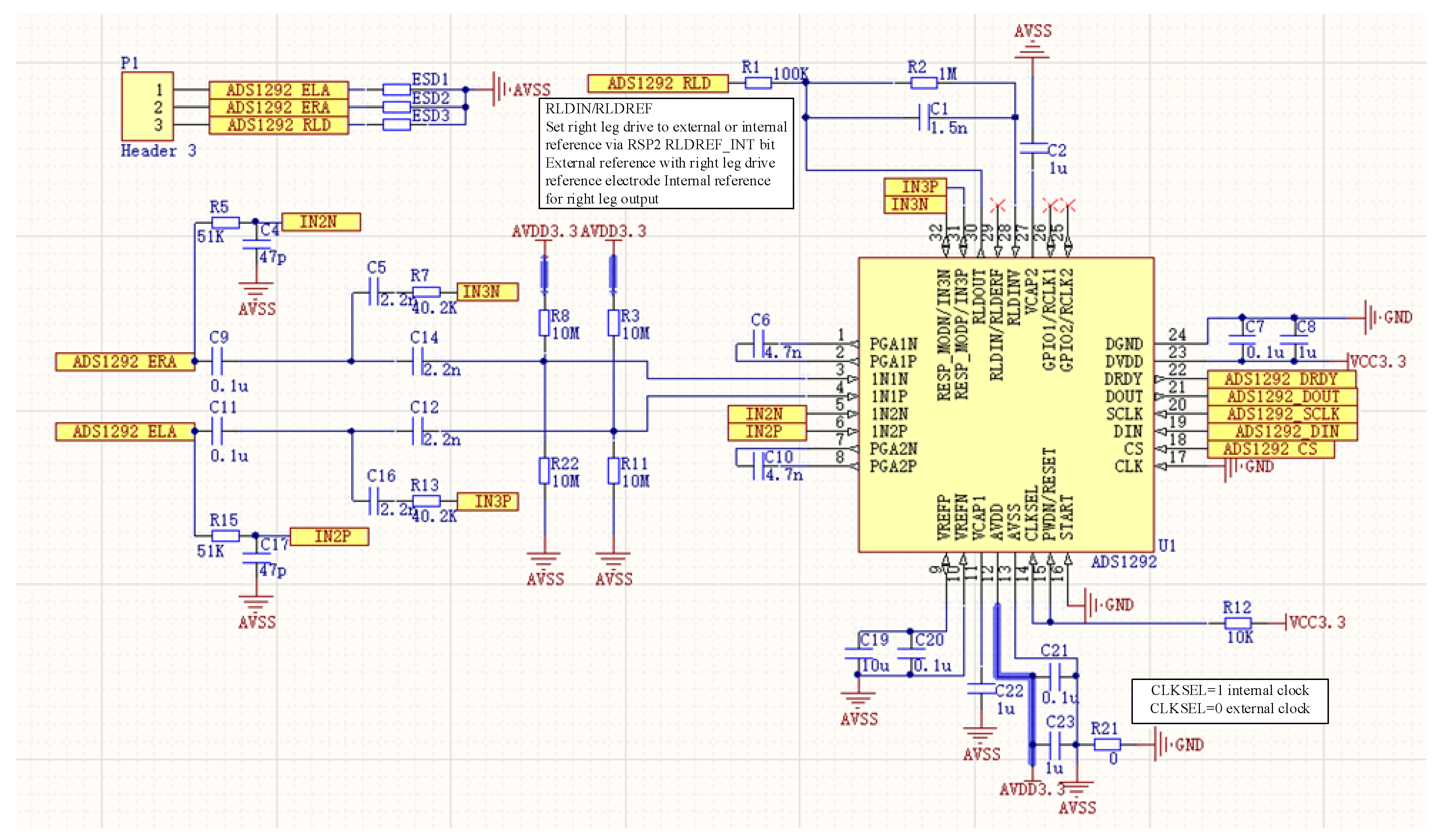Click the R8 10M resistor symbol
The image size is (1438, 840).
[x=544, y=323]
